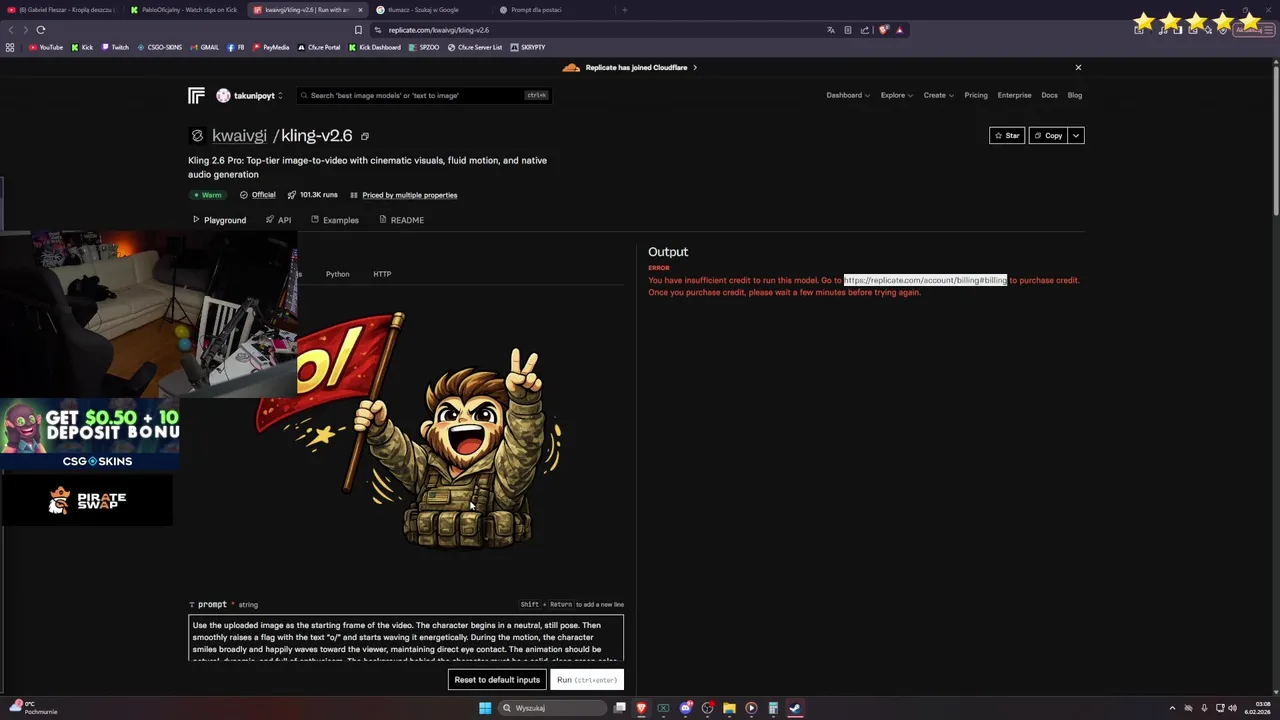Open Brave from the taskbar
The image size is (1280, 720).
click(x=641, y=708)
